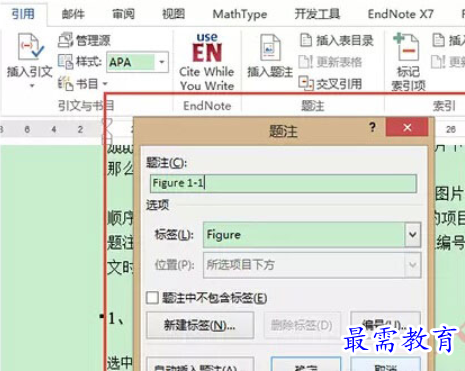The height and width of the screenshot is (371, 465).
Task: Expand the 插入引文 dropdown arrow
Action: tap(32, 86)
